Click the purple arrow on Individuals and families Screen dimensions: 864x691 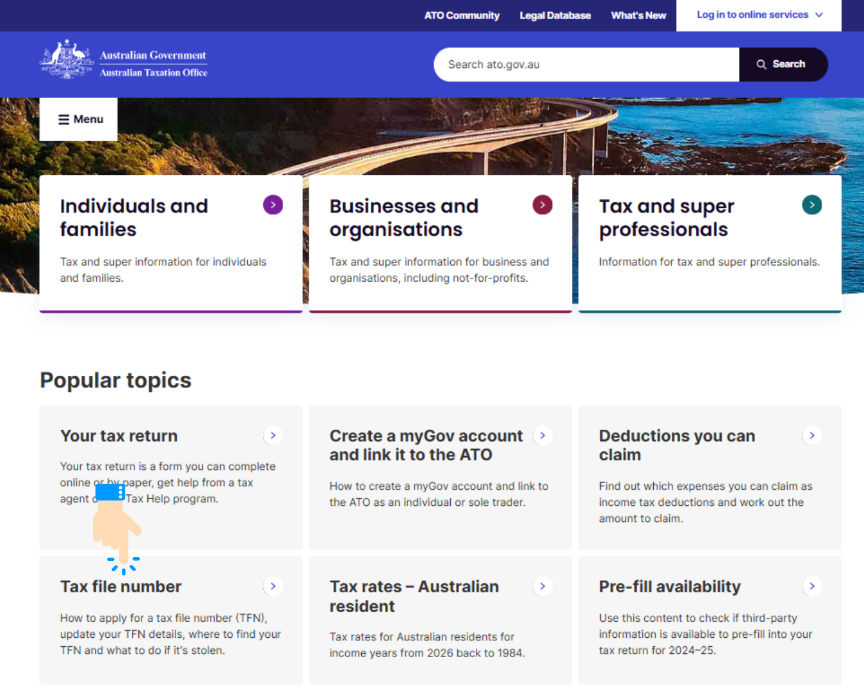pos(273,205)
